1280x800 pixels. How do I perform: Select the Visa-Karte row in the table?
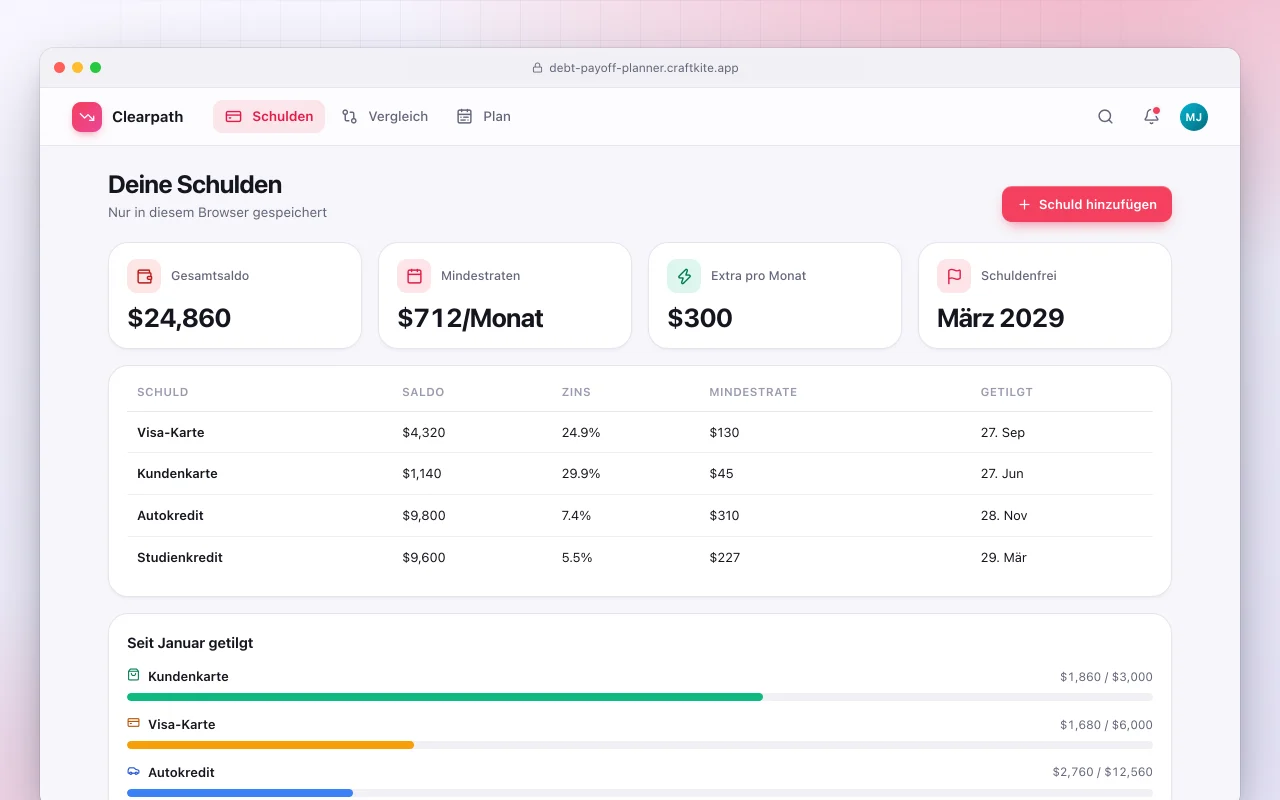tap(640, 432)
